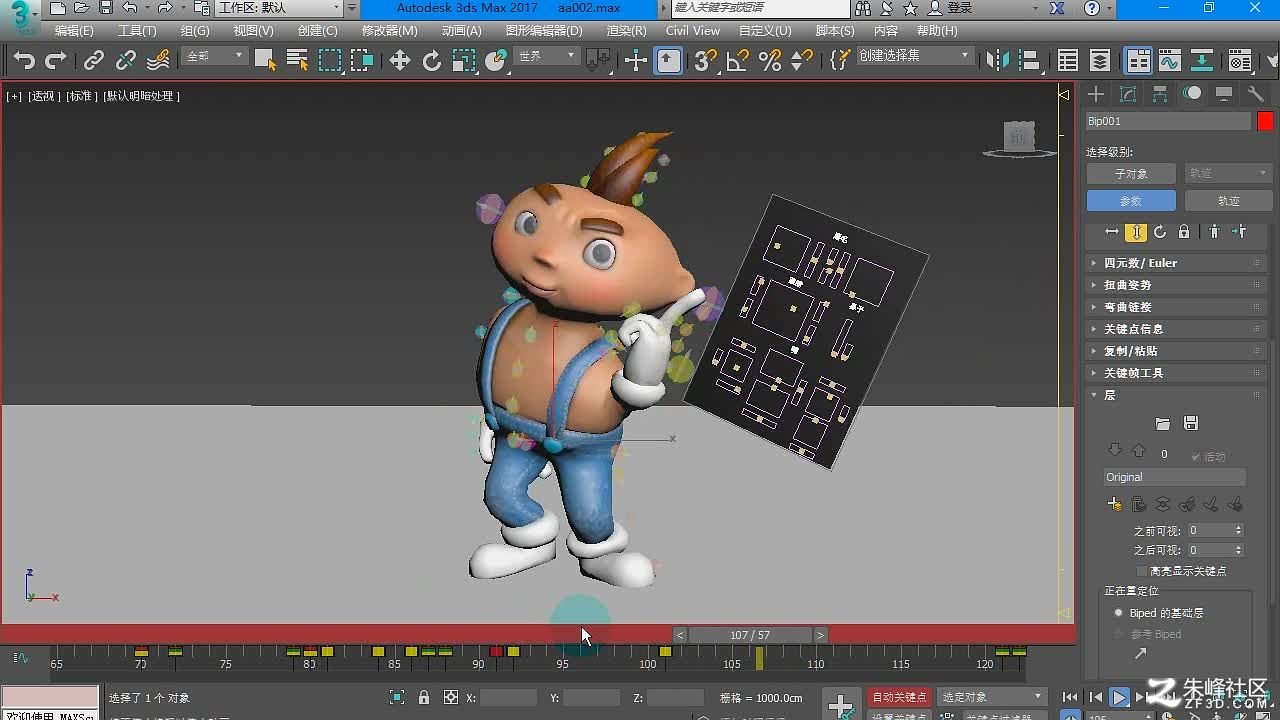Screen dimensions: 1280x720
Task: Toggle the Spinner Snap button
Action: click(802, 61)
